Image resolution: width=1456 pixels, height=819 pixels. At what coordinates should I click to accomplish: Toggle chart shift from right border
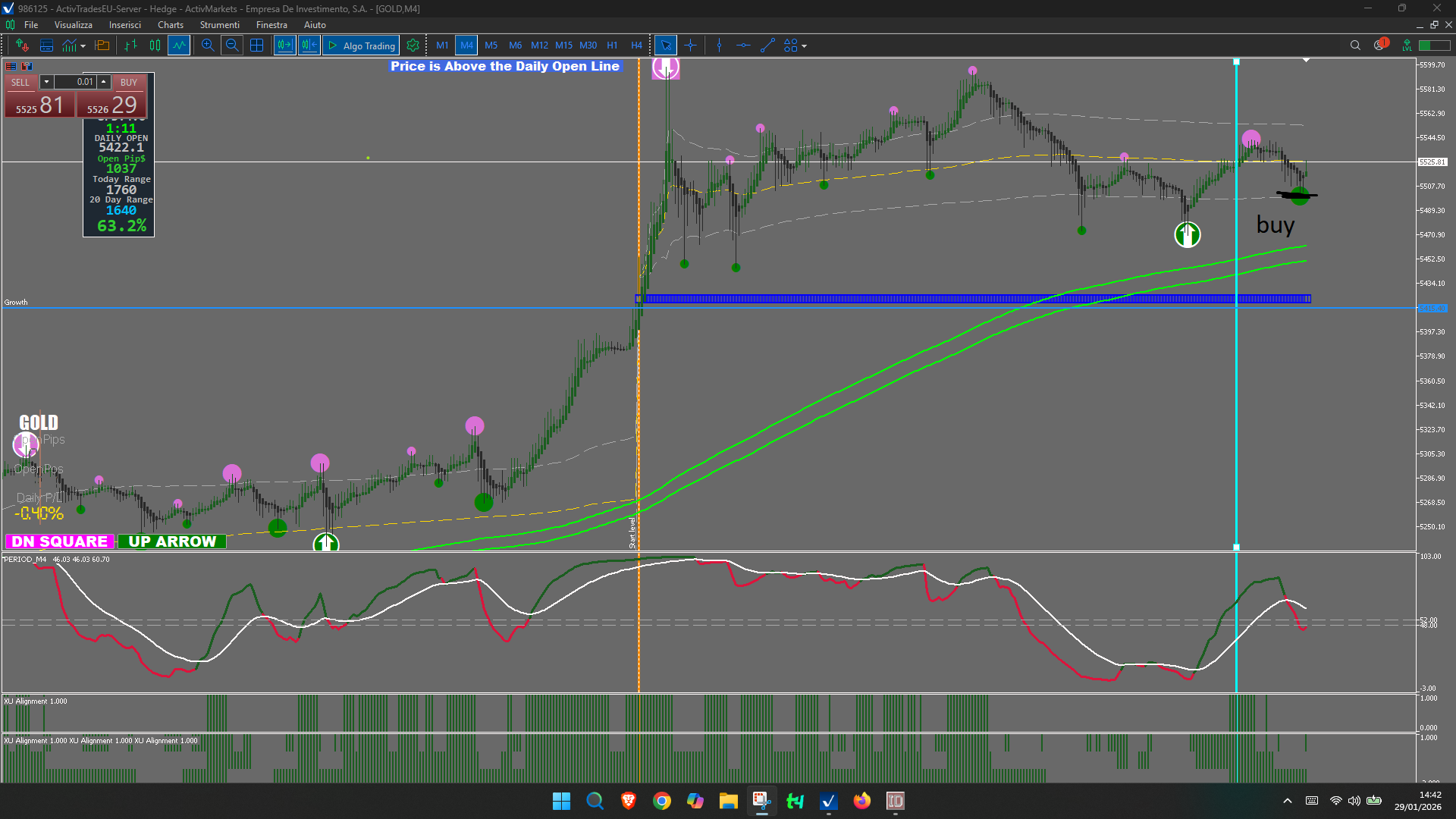pos(309,45)
